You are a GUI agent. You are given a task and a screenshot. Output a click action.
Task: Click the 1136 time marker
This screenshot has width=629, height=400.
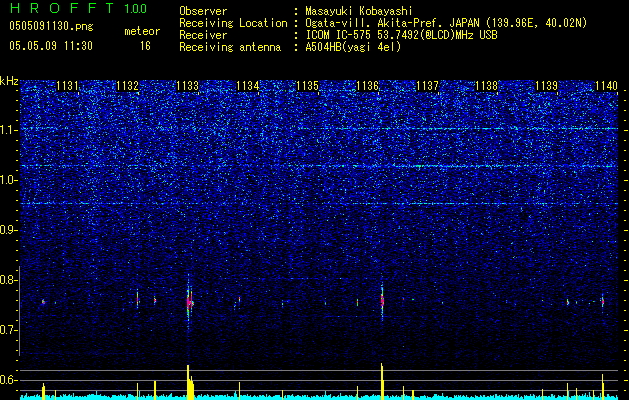367,86
